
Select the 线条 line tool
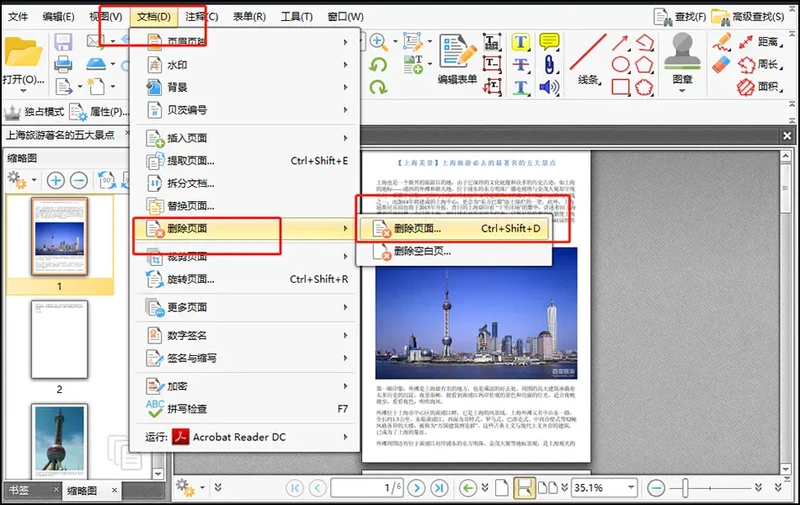coord(588,59)
